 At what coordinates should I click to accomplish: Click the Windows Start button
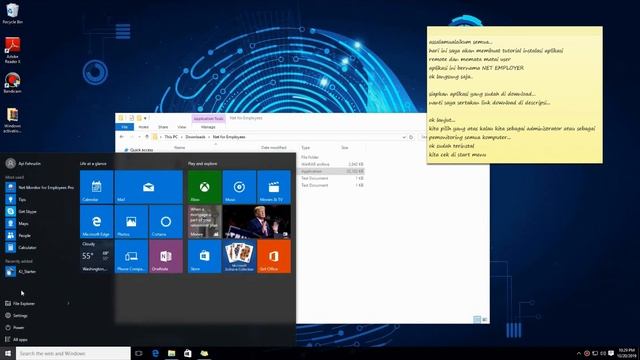click(x=8, y=353)
